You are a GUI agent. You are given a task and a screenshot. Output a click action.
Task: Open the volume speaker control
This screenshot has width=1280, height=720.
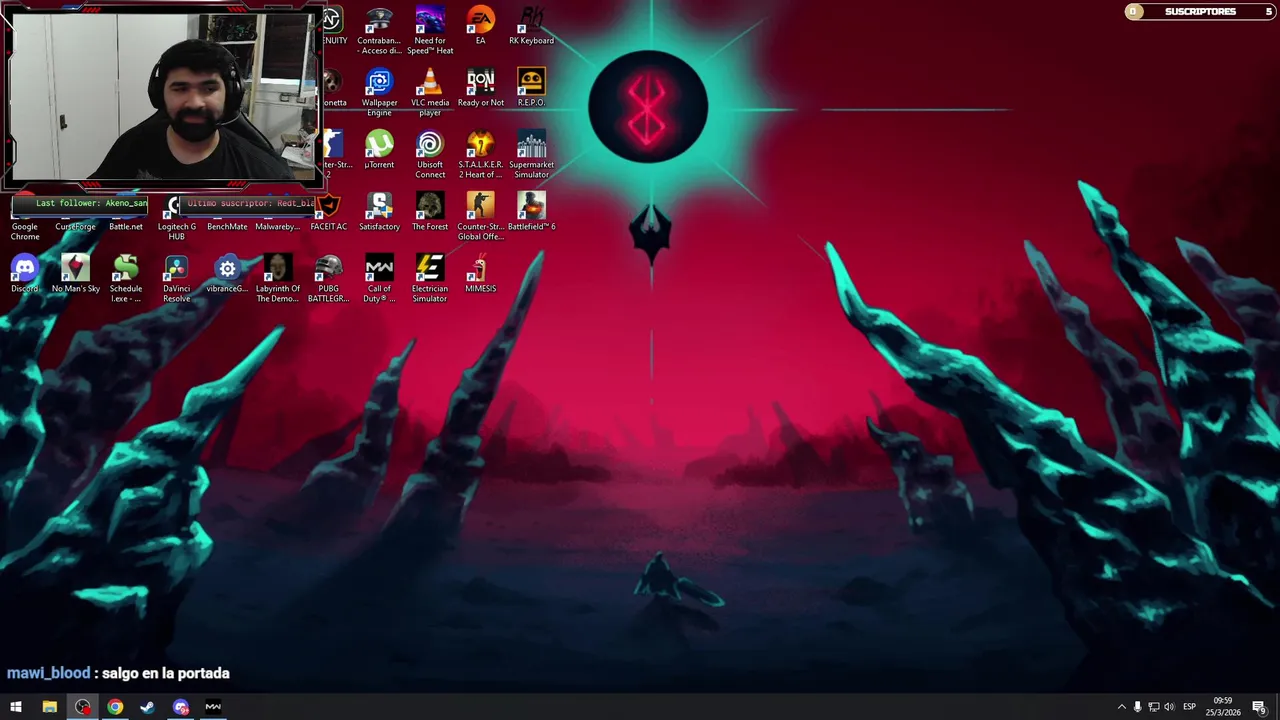click(1169, 707)
